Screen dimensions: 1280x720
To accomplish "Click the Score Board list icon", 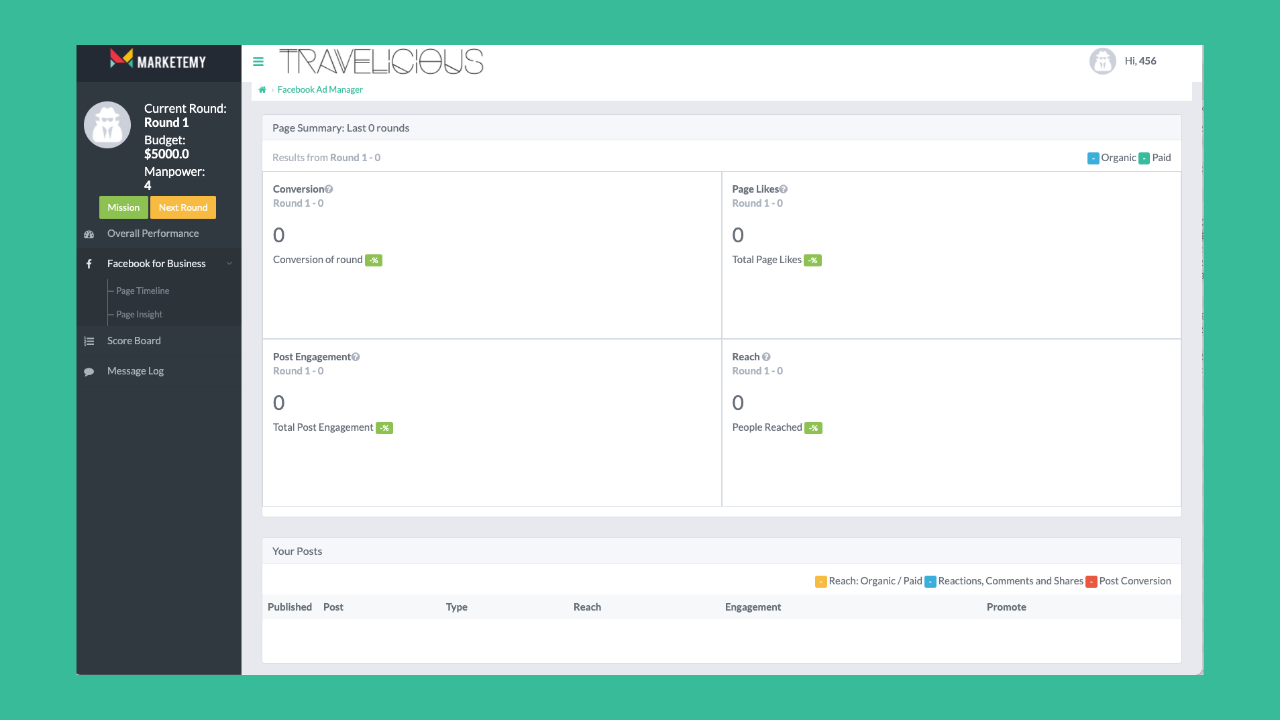I will tap(89, 341).
